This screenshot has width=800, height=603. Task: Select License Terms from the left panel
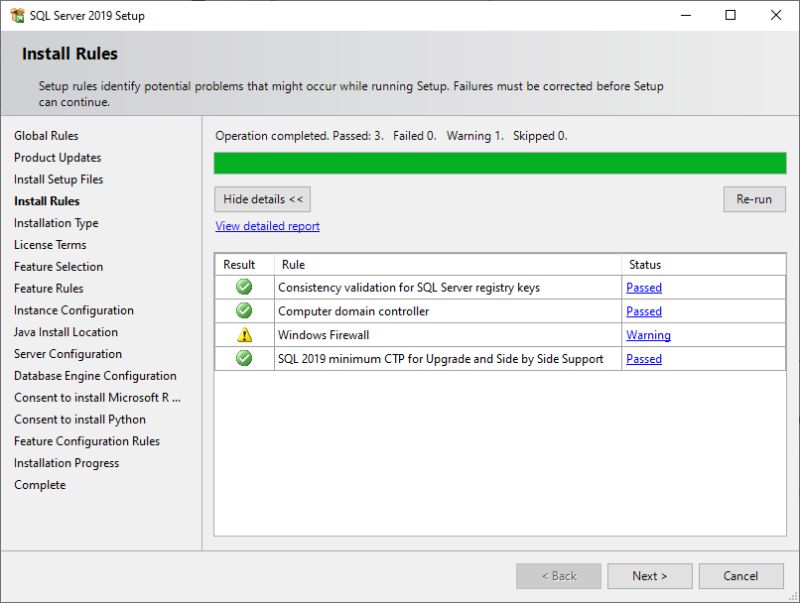coord(50,244)
